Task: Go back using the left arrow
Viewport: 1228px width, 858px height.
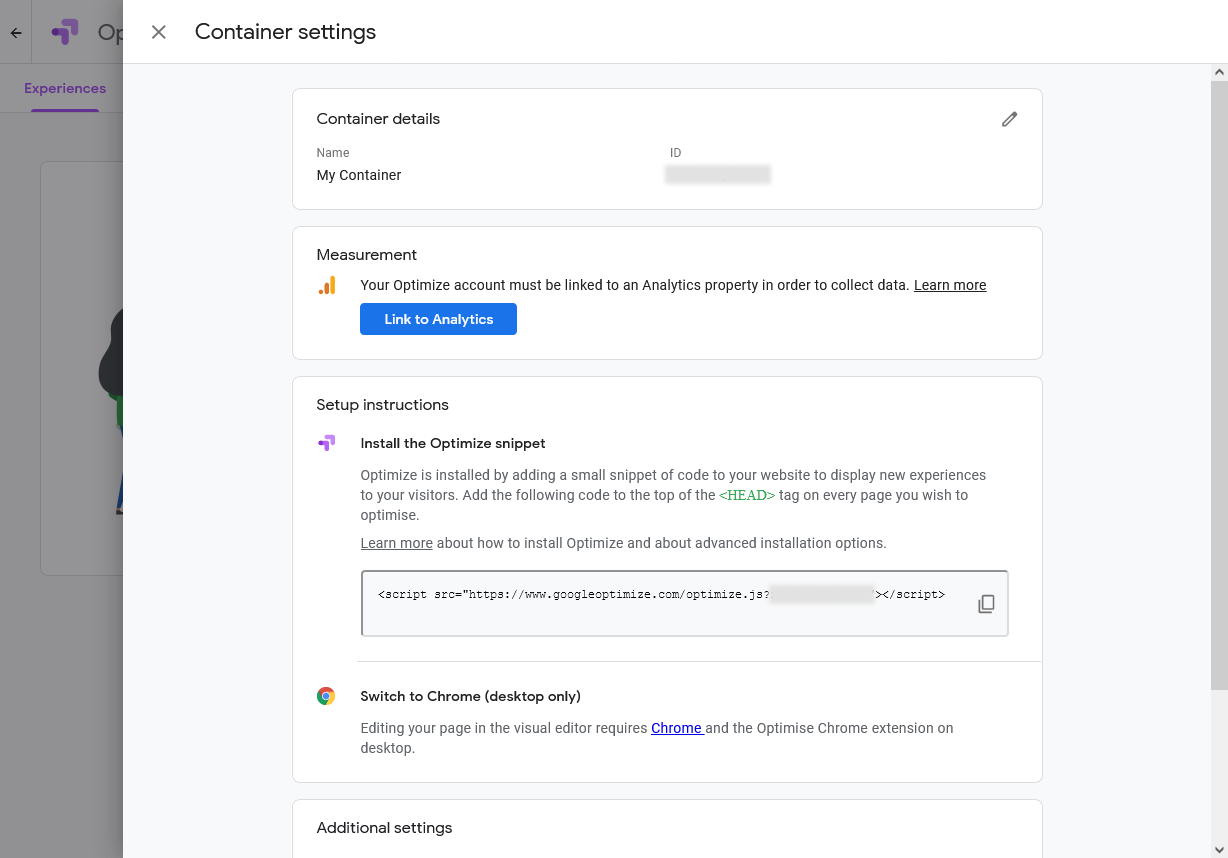Action: [16, 33]
